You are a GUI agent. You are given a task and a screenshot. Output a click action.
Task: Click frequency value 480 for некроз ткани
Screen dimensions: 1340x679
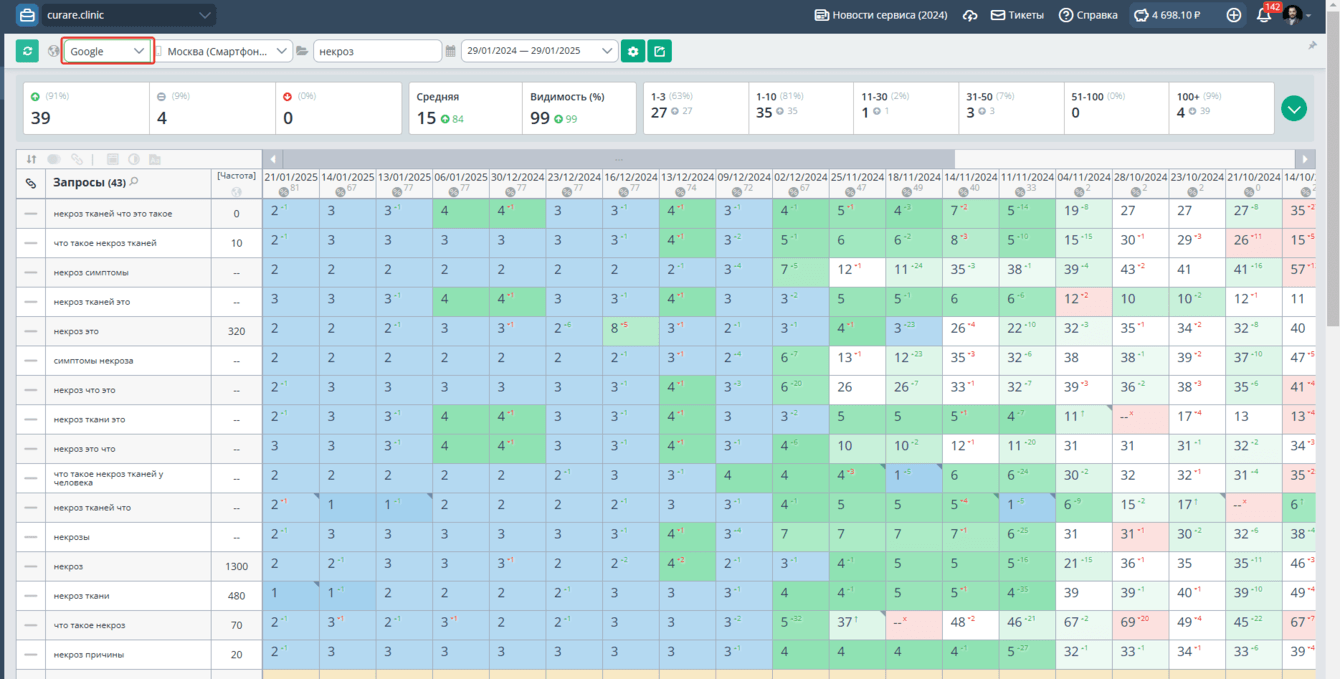click(x=236, y=596)
